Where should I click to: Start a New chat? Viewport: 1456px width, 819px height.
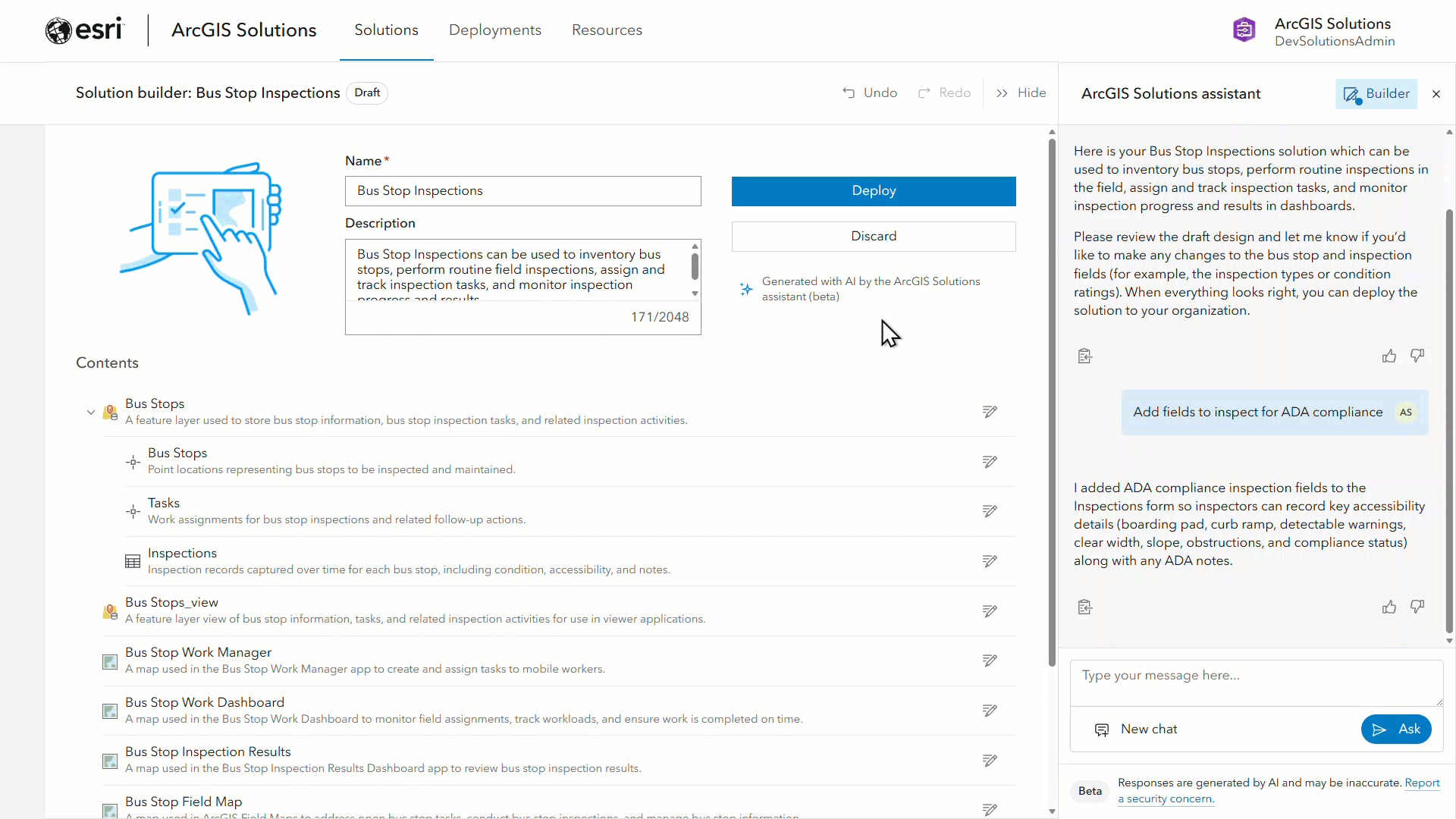1136,730
